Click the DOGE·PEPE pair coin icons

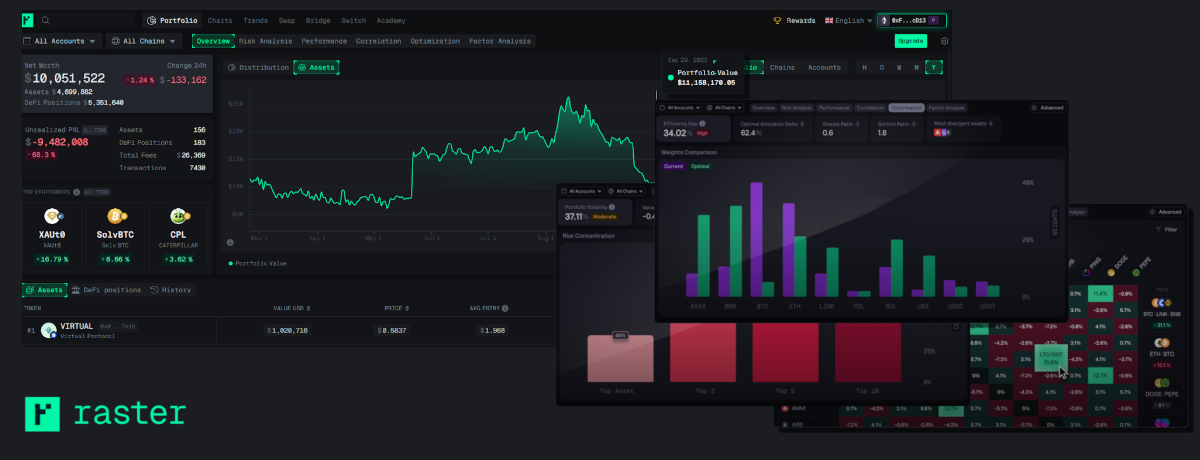(1162, 383)
